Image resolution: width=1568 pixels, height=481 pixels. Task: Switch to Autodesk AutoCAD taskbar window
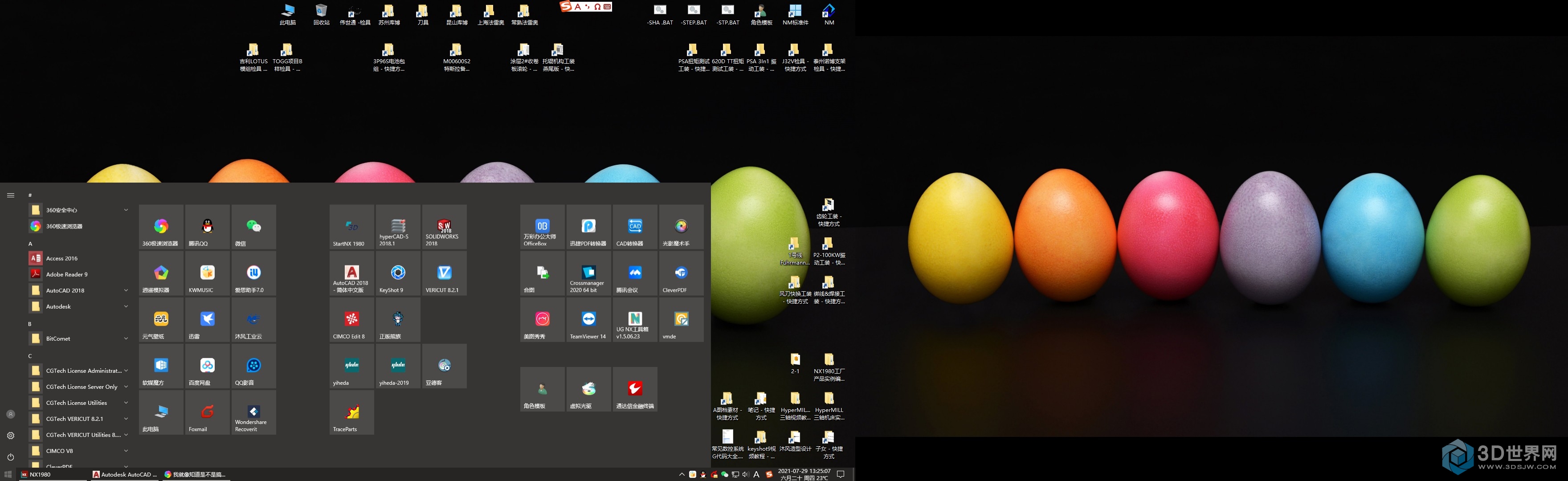[x=125, y=474]
